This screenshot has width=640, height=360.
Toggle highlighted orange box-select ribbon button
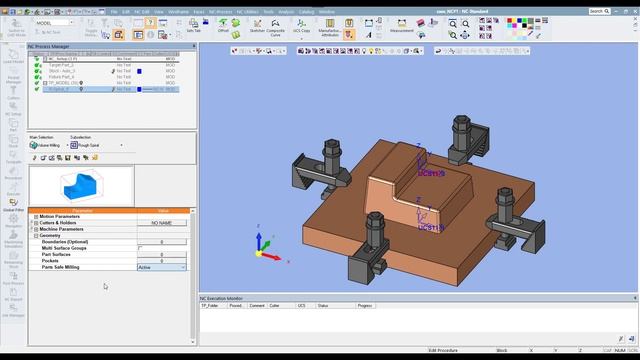(119, 35)
